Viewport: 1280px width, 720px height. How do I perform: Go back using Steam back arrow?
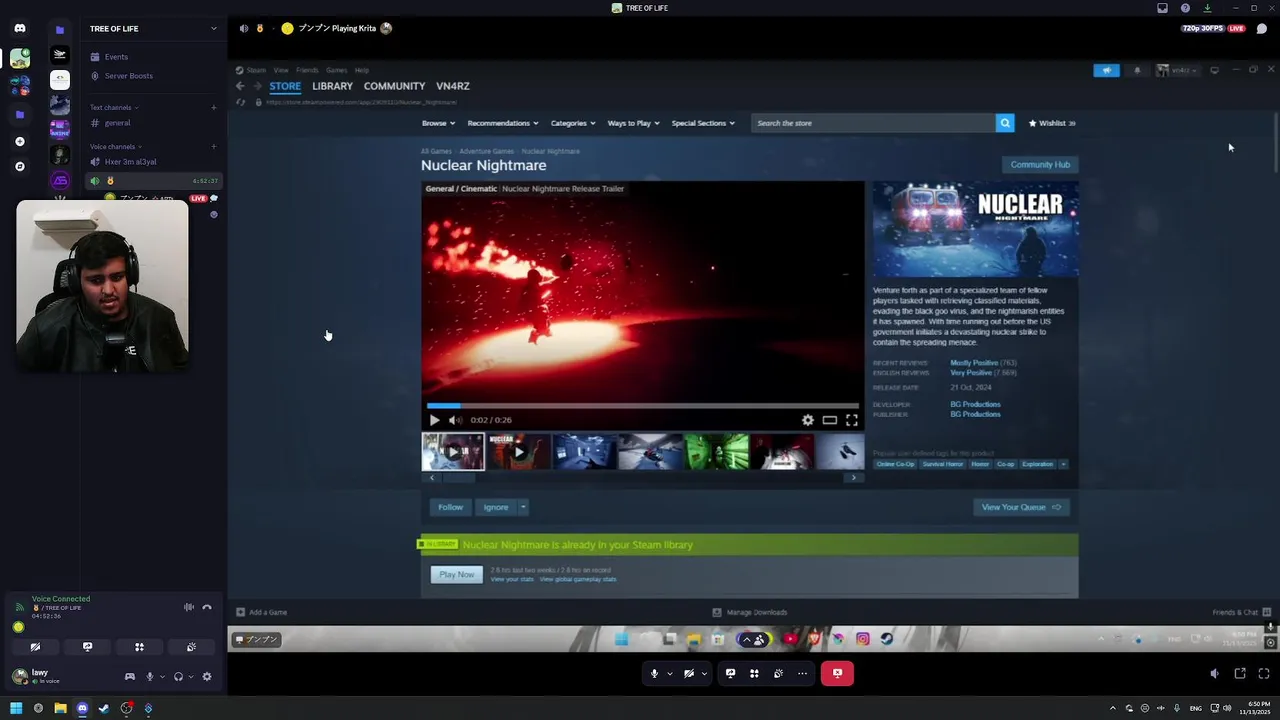[240, 86]
